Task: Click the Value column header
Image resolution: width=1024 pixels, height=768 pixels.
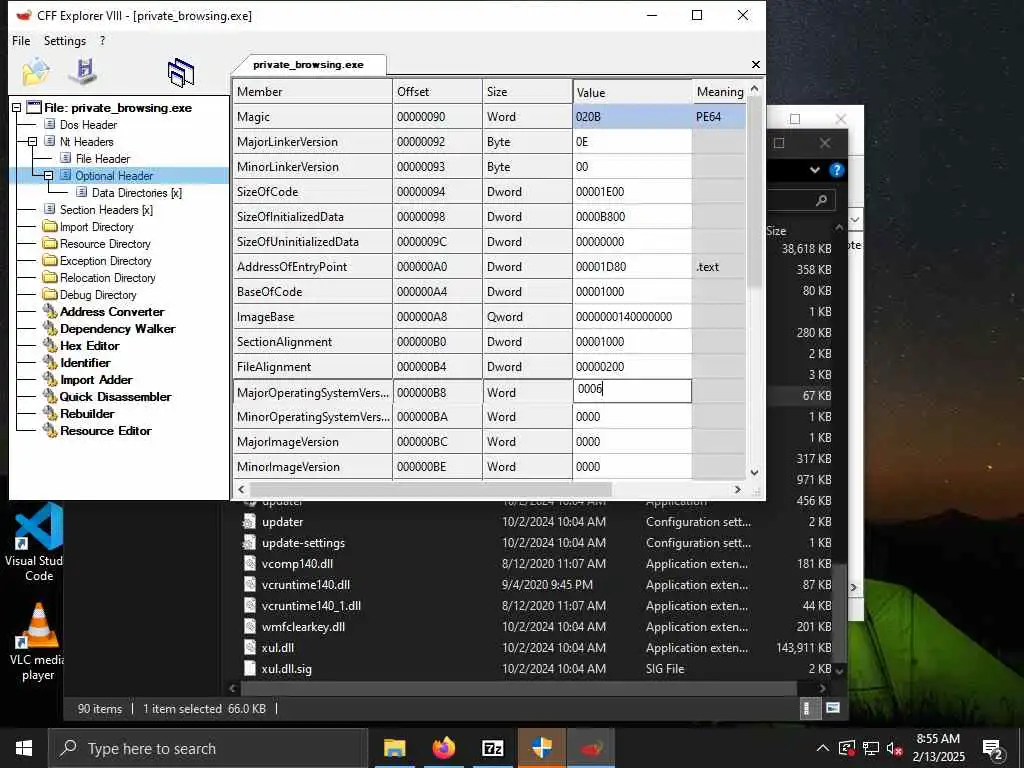Action: coord(632,92)
